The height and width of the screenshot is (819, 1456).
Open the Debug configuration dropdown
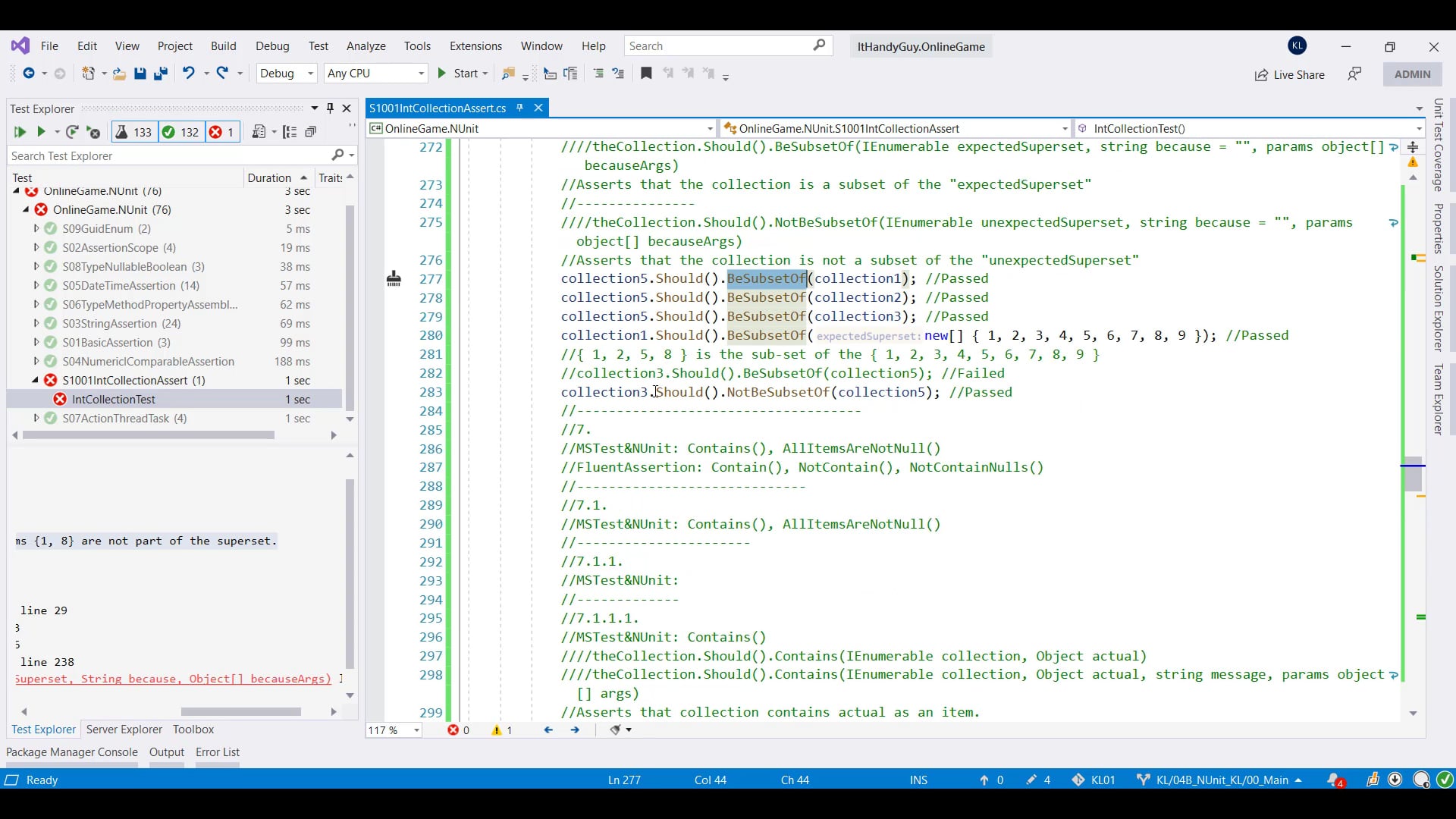tap(287, 74)
